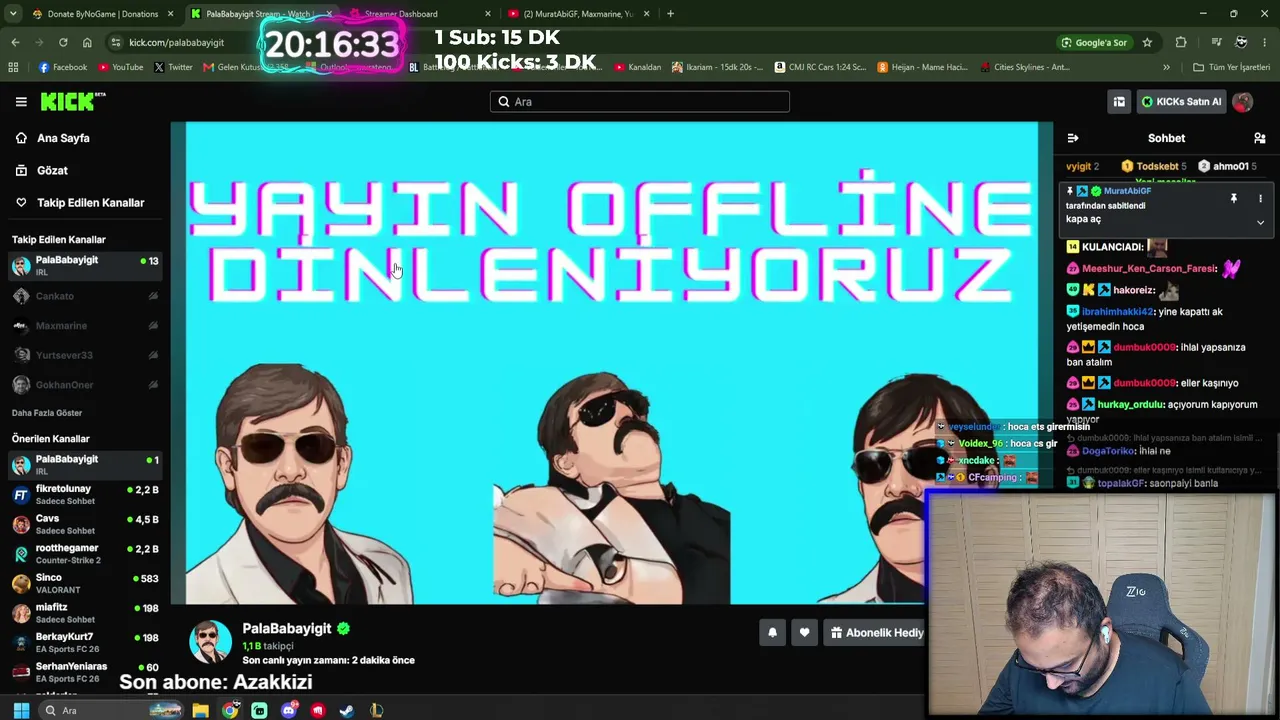Click Daha Fazla Göster in sidebar
This screenshot has height=720, width=1280.
pyautogui.click(x=47, y=412)
